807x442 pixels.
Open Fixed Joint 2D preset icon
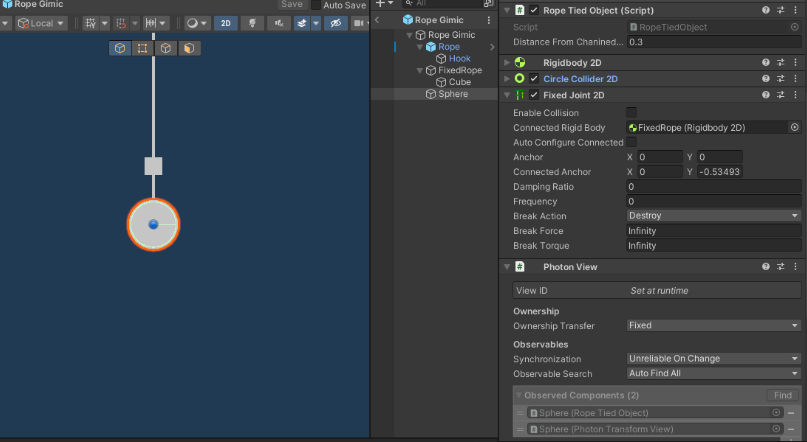[781, 95]
